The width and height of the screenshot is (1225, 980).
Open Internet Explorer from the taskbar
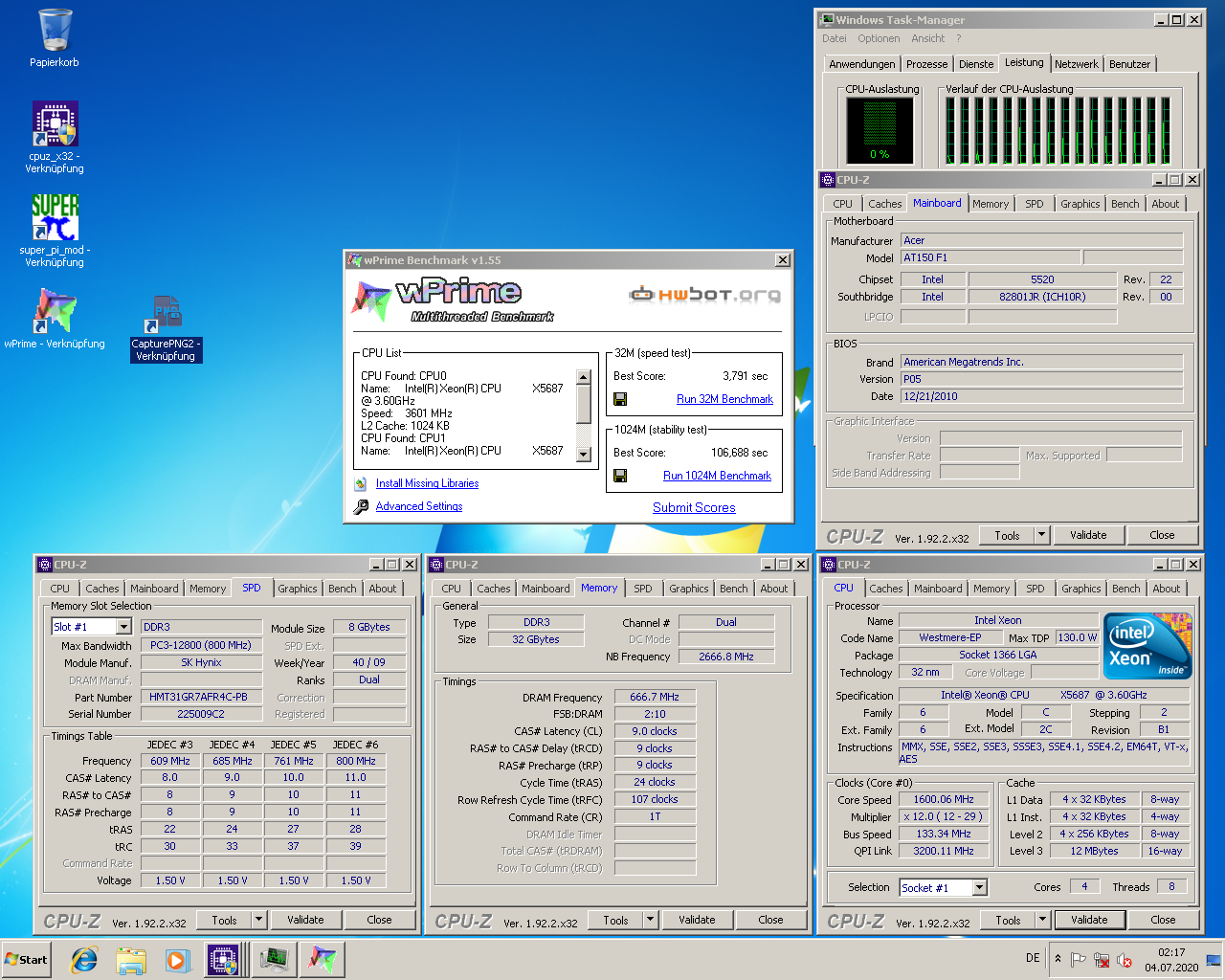84,960
